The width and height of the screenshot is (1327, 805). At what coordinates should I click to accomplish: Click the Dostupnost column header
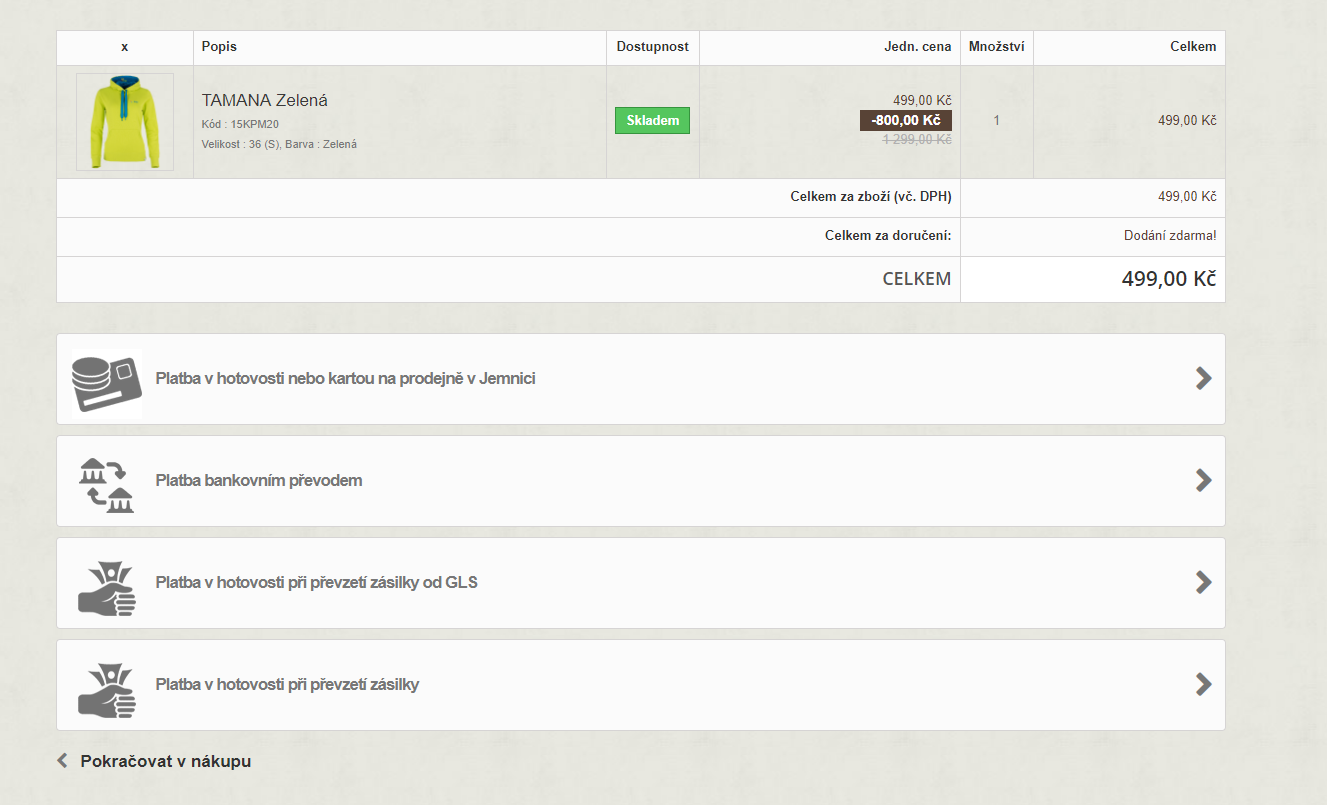(x=652, y=47)
